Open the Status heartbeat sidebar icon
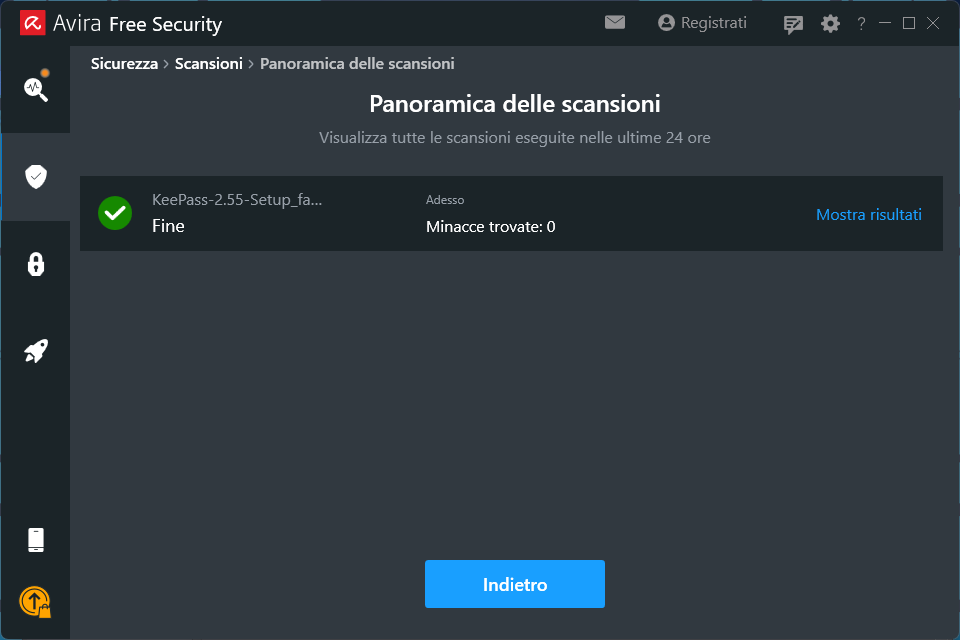 (36, 88)
